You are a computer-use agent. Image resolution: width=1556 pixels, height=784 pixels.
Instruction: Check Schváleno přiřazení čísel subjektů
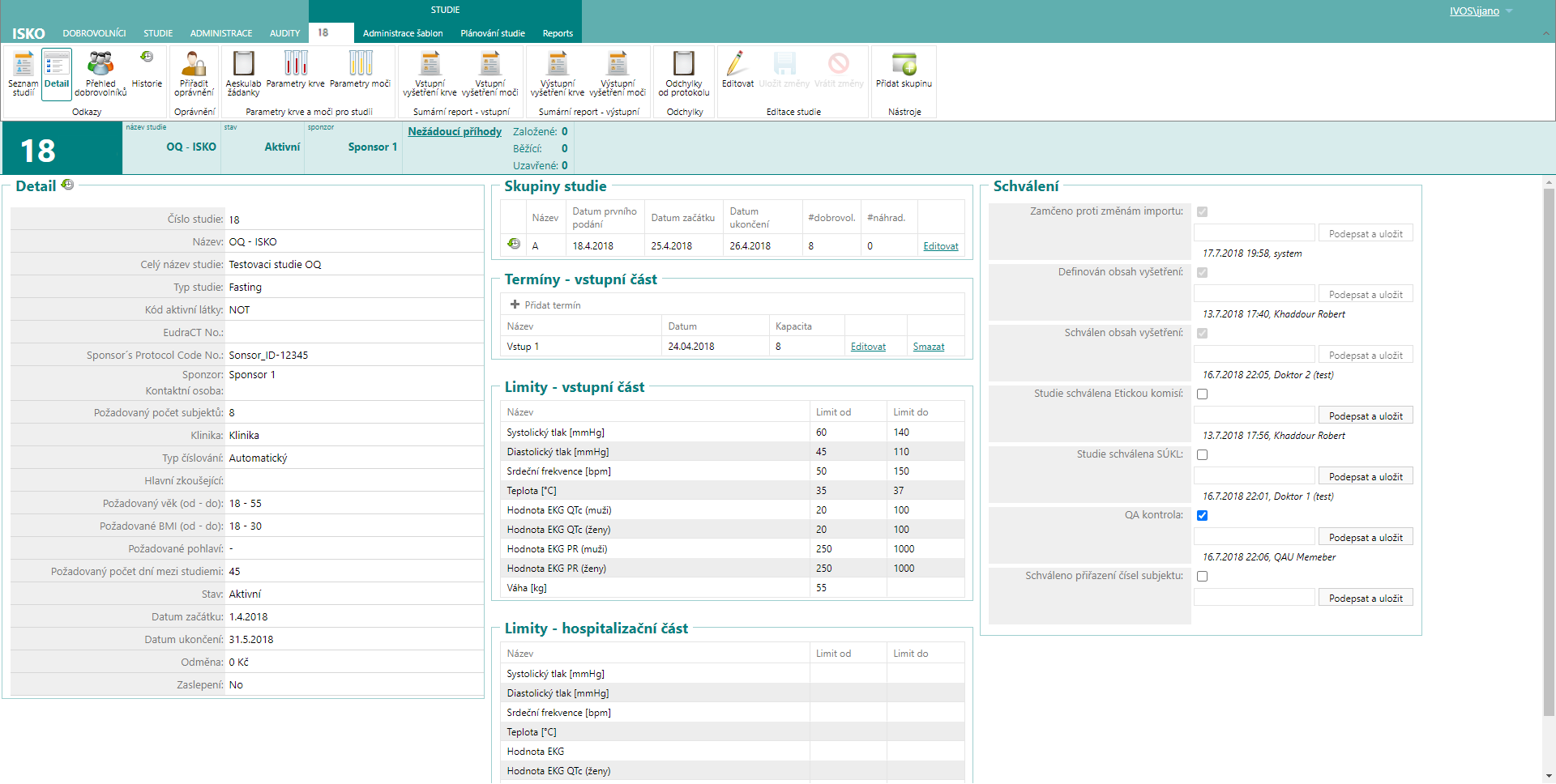(x=1203, y=576)
